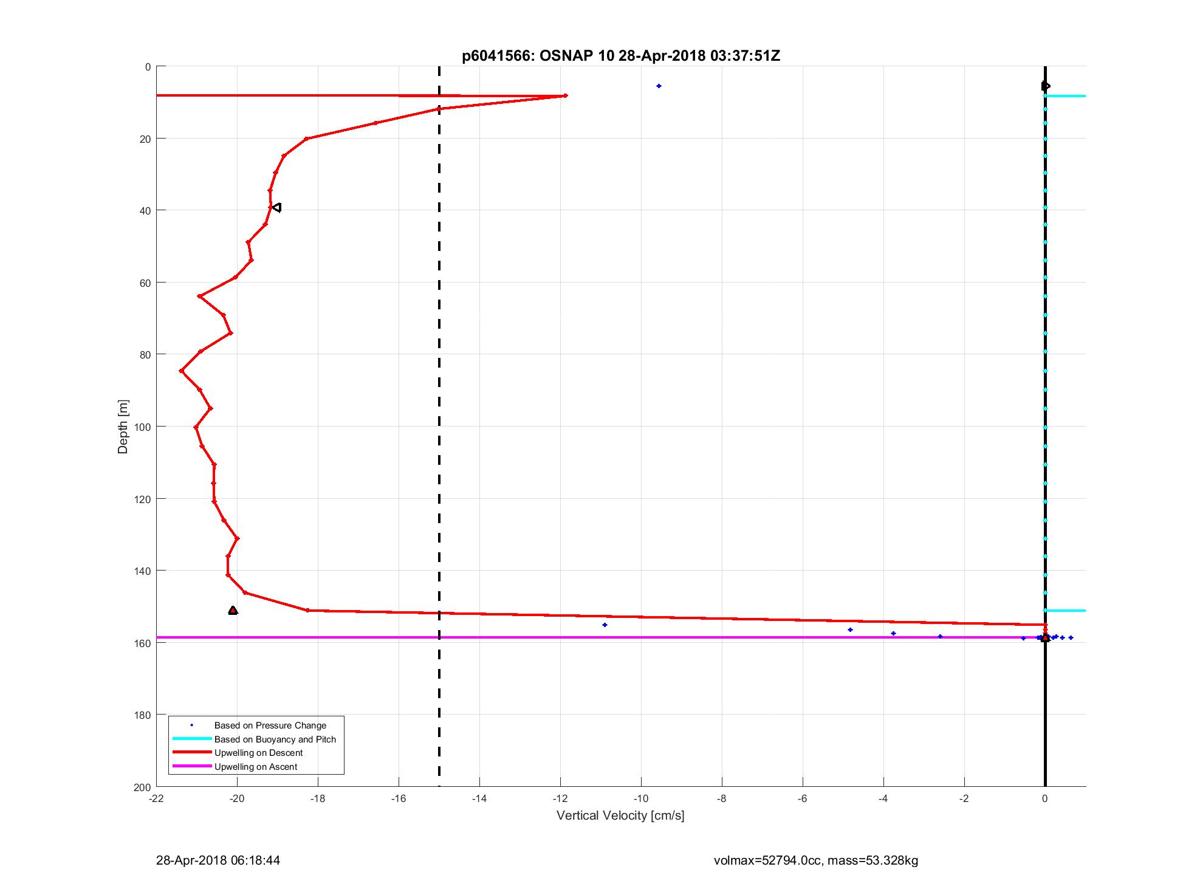1200x885 pixels.
Task: Click the cyan line swatch in the legend
Action: 191,739
